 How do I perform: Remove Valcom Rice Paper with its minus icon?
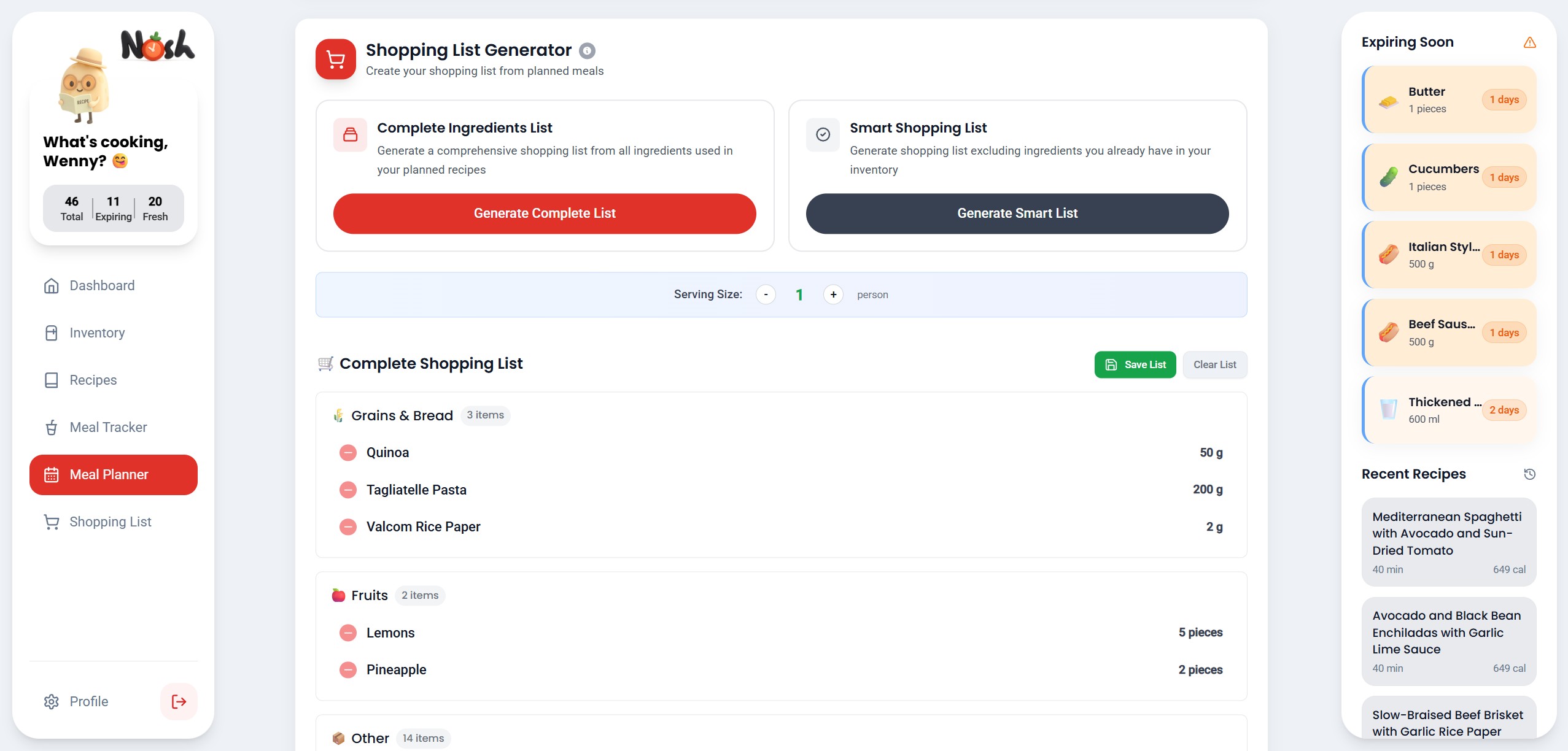pos(348,526)
